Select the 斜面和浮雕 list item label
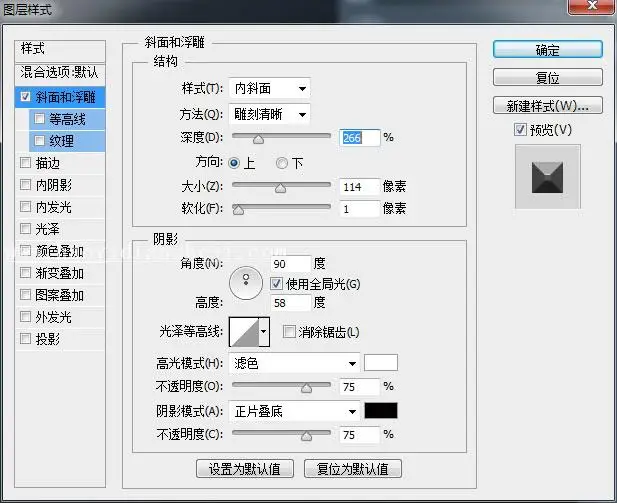Viewport: 617px width, 503px height. (66, 97)
